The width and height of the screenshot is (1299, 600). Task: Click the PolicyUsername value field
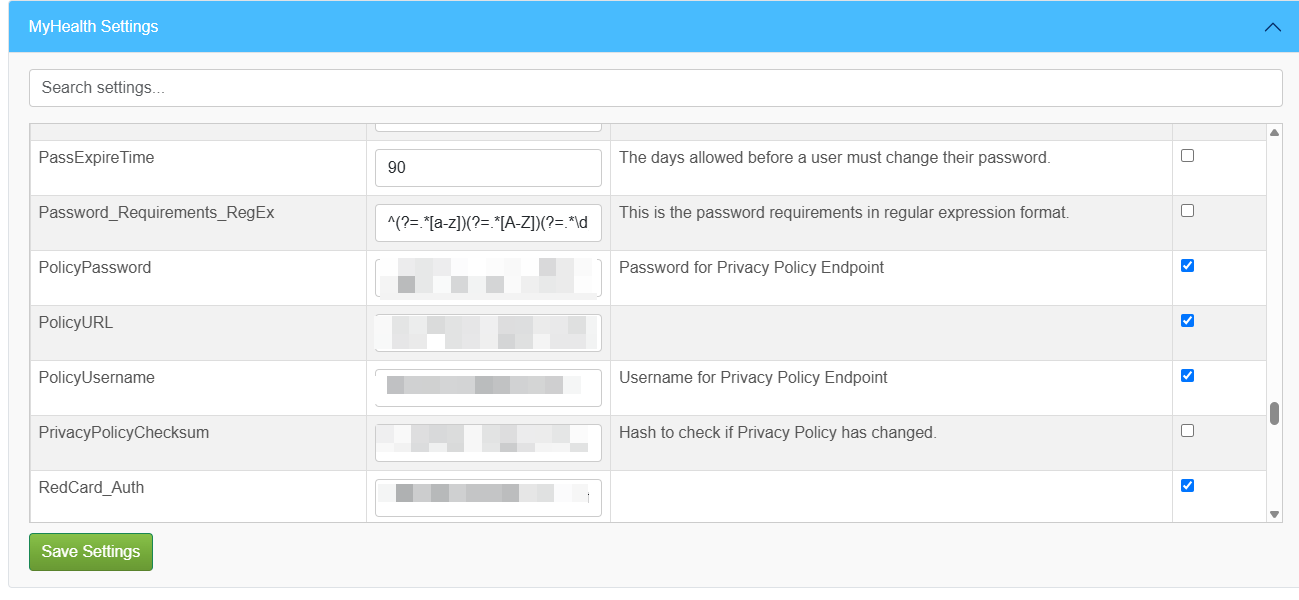488,388
